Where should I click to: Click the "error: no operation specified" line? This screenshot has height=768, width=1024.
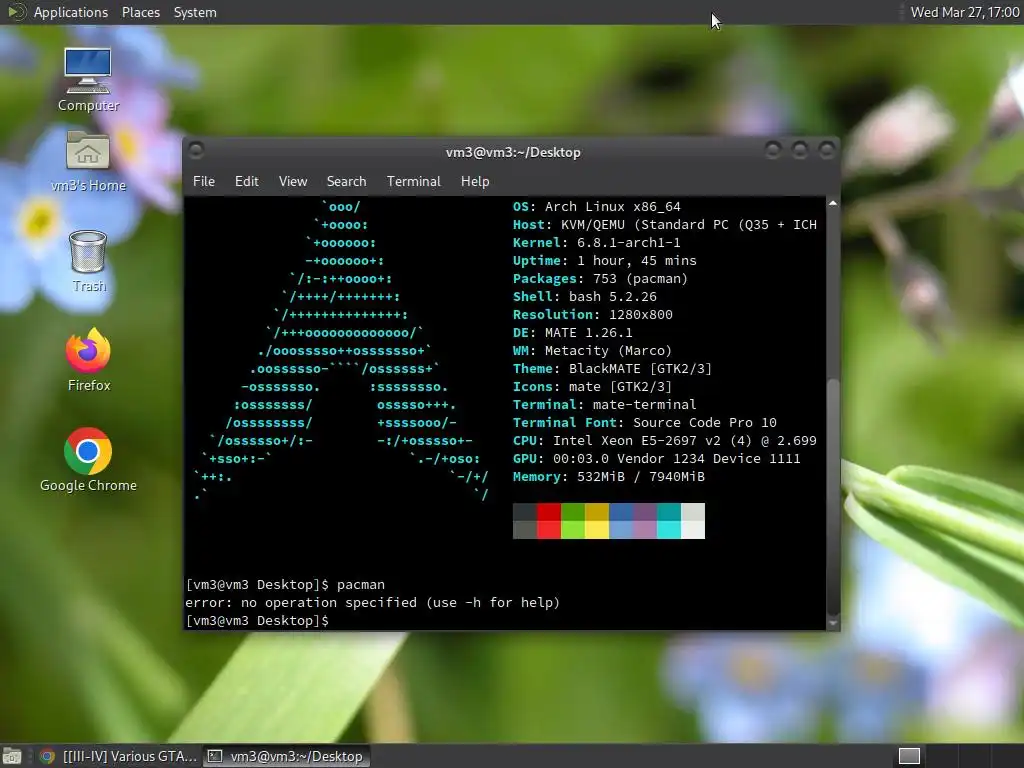[372, 602]
